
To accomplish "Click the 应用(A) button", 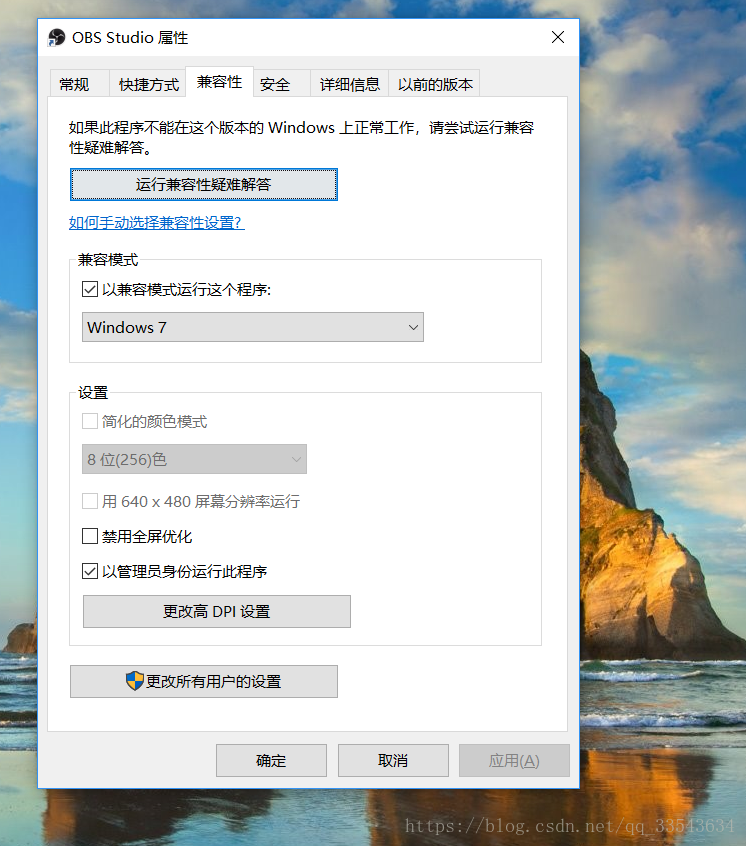I will tap(514, 761).
